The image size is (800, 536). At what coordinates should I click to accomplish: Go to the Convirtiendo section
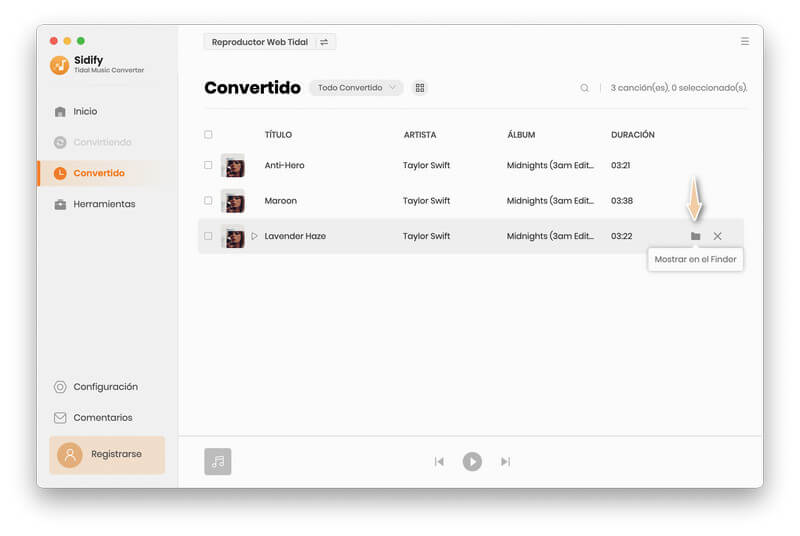[x=102, y=142]
